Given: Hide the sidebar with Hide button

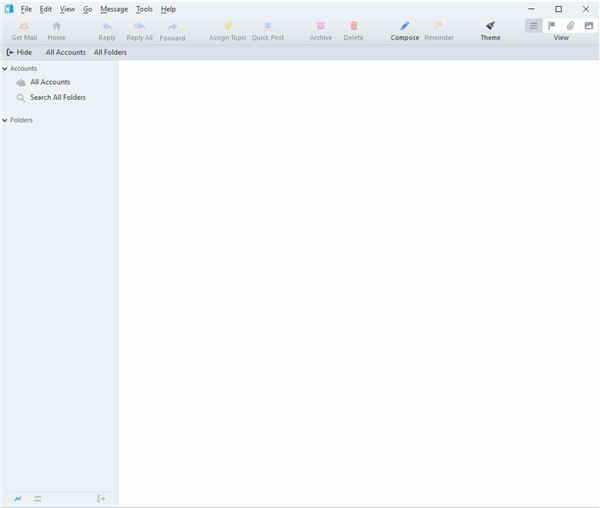Looking at the screenshot, I should coord(19,52).
